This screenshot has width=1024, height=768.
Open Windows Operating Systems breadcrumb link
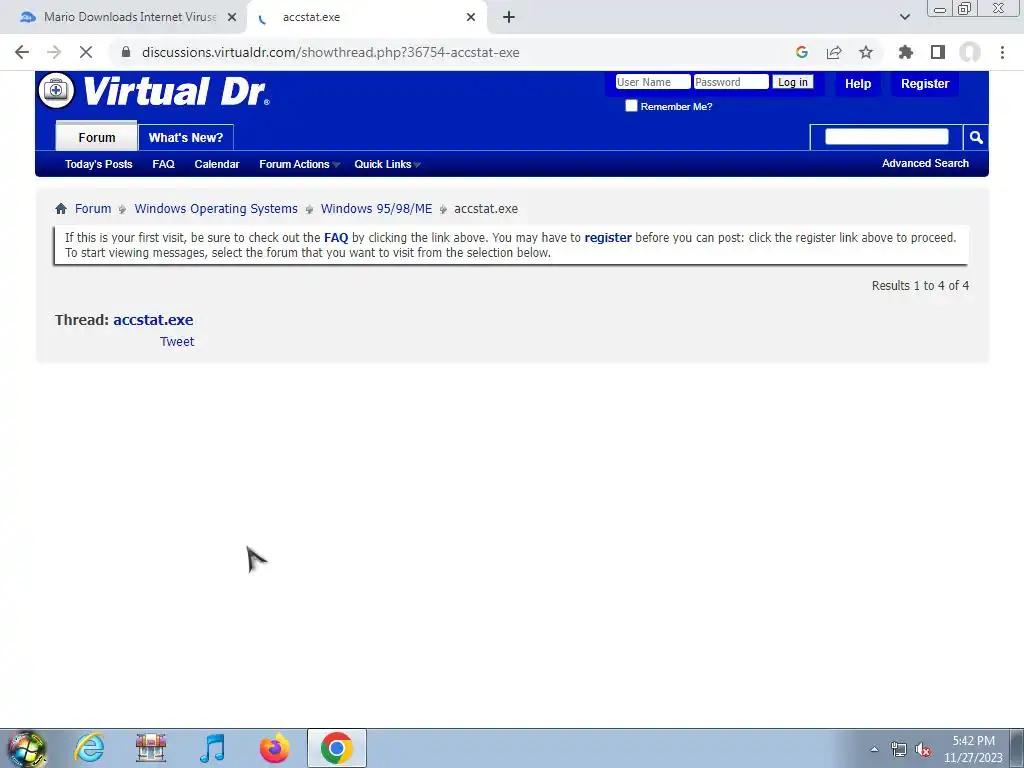click(216, 208)
